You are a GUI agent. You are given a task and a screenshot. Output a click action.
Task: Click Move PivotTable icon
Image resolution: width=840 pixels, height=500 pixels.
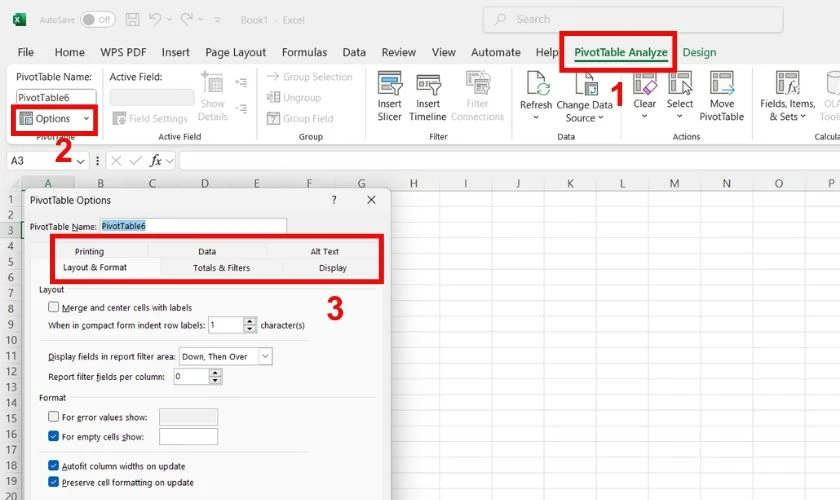point(722,83)
